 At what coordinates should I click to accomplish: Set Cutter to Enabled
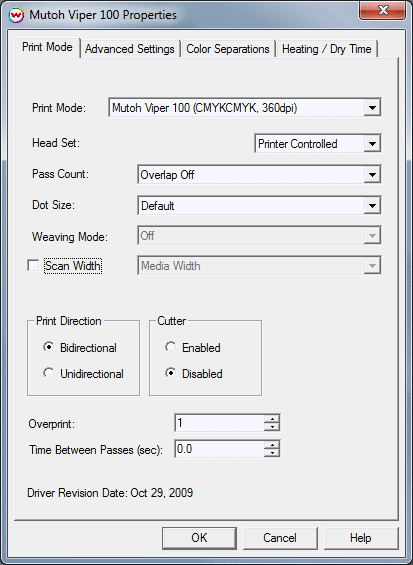click(x=170, y=347)
